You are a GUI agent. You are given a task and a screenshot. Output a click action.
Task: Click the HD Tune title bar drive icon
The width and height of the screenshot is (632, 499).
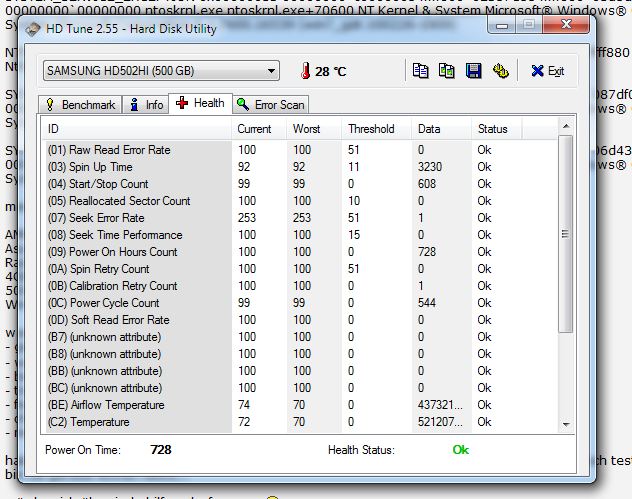[x=33, y=29]
